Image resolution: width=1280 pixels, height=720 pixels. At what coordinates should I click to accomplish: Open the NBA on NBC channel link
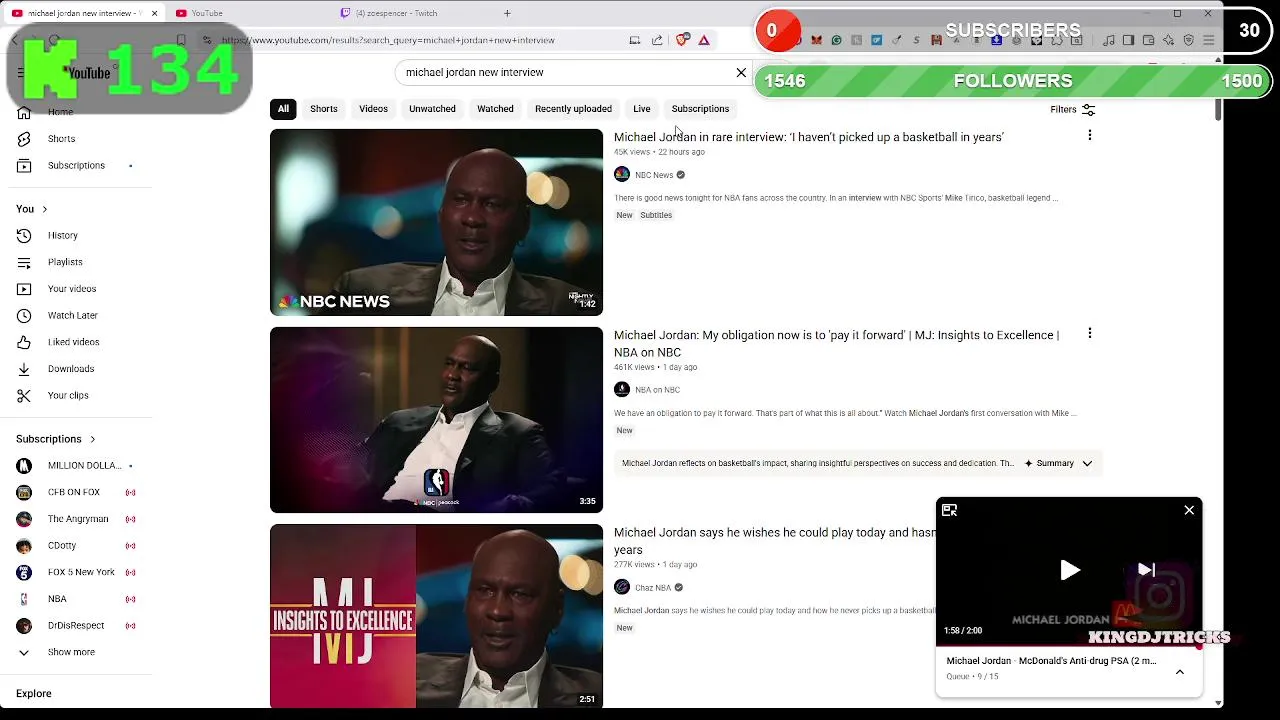[x=657, y=390]
